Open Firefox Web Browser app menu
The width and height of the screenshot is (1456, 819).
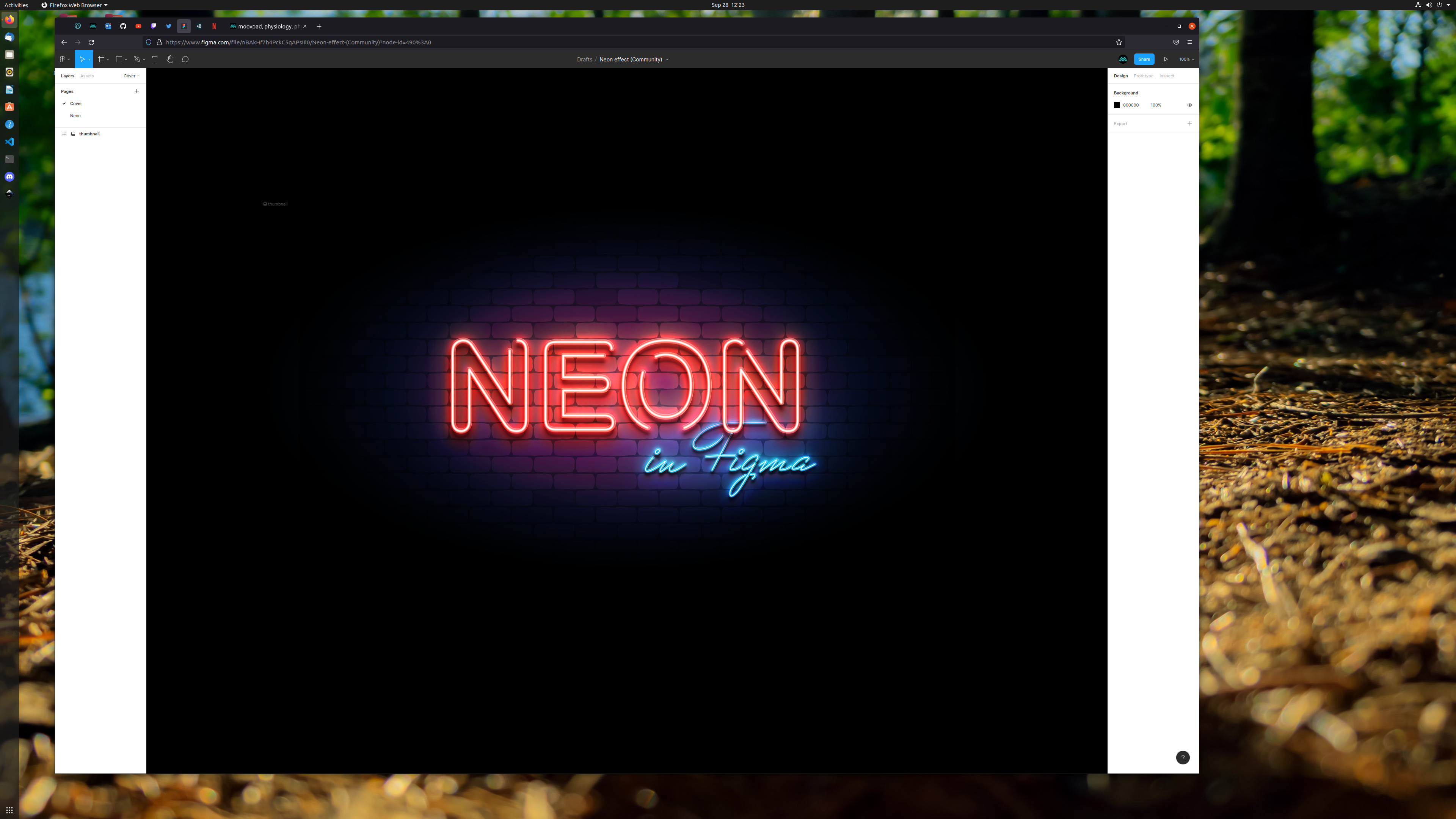tap(74, 5)
